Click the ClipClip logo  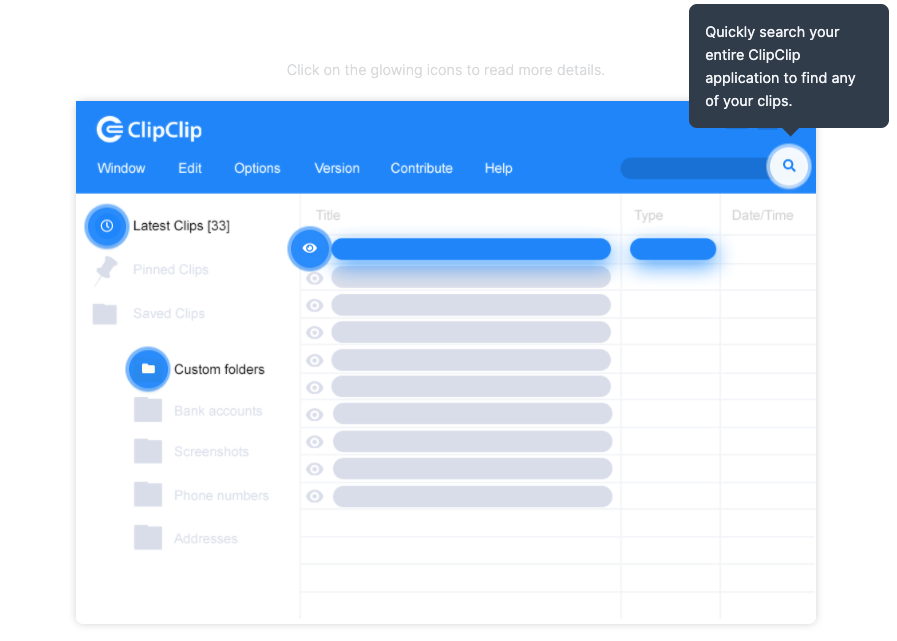[x=149, y=129]
